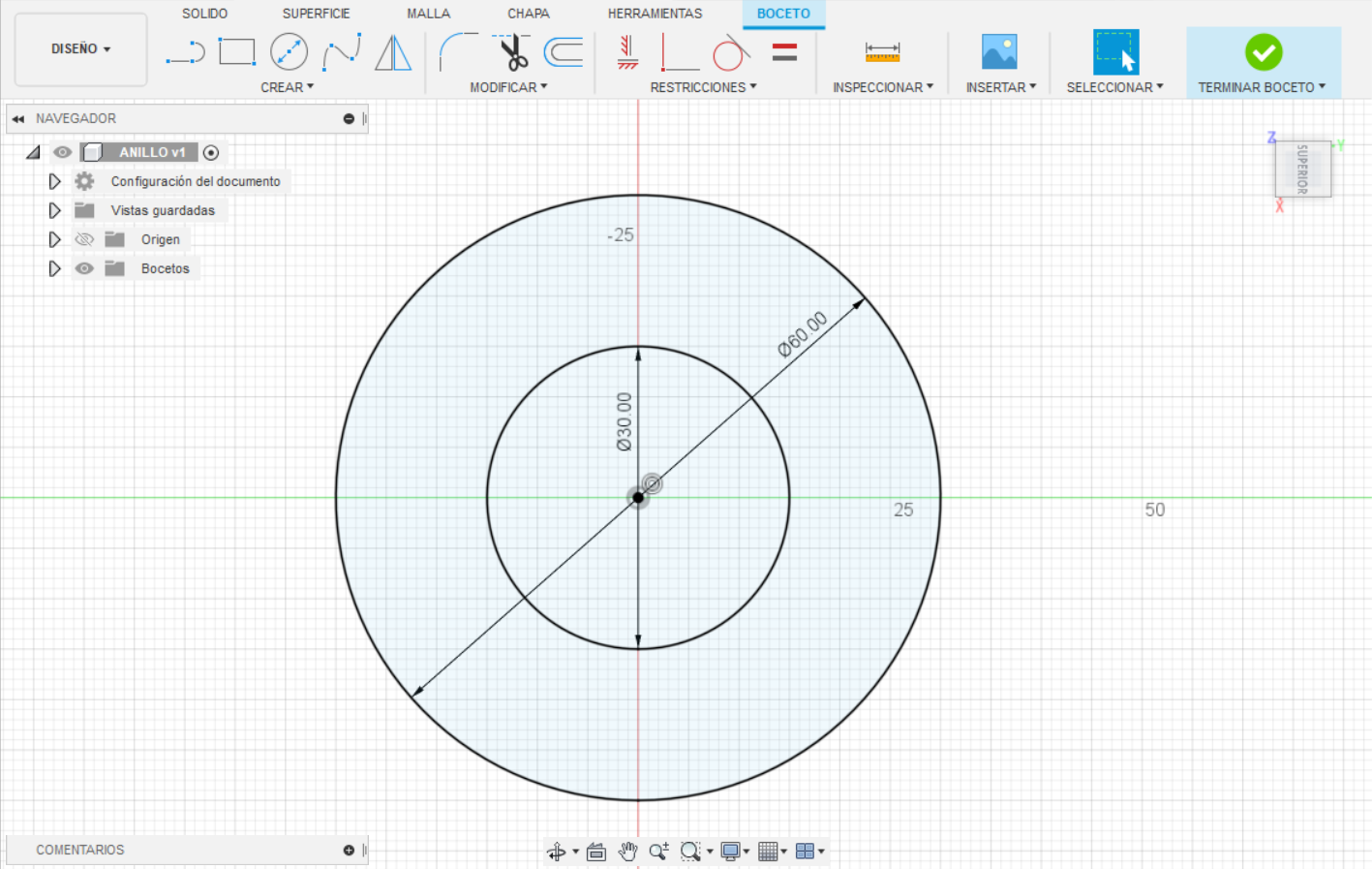
Task: Apply Equal constraint icon
Action: click(x=784, y=52)
